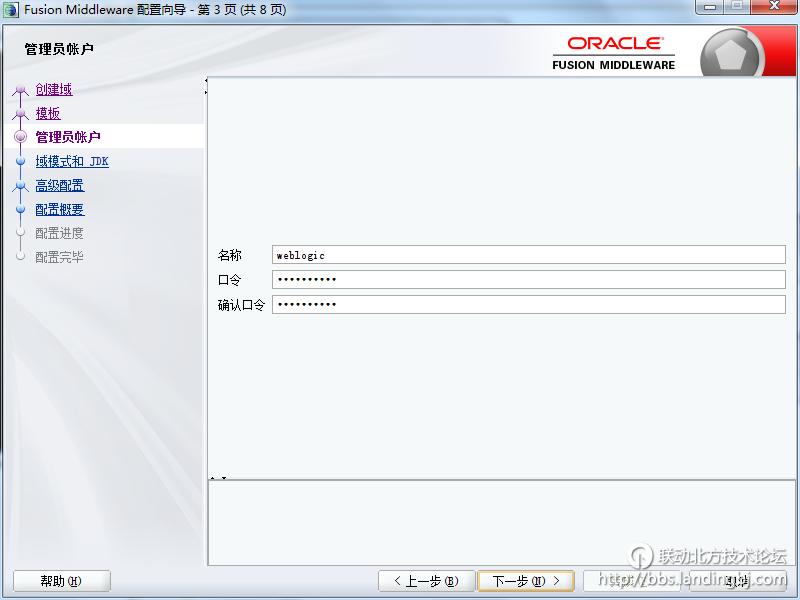Click the 创建域 step marker icon
Image resolution: width=800 pixels, height=600 pixels.
20,91
